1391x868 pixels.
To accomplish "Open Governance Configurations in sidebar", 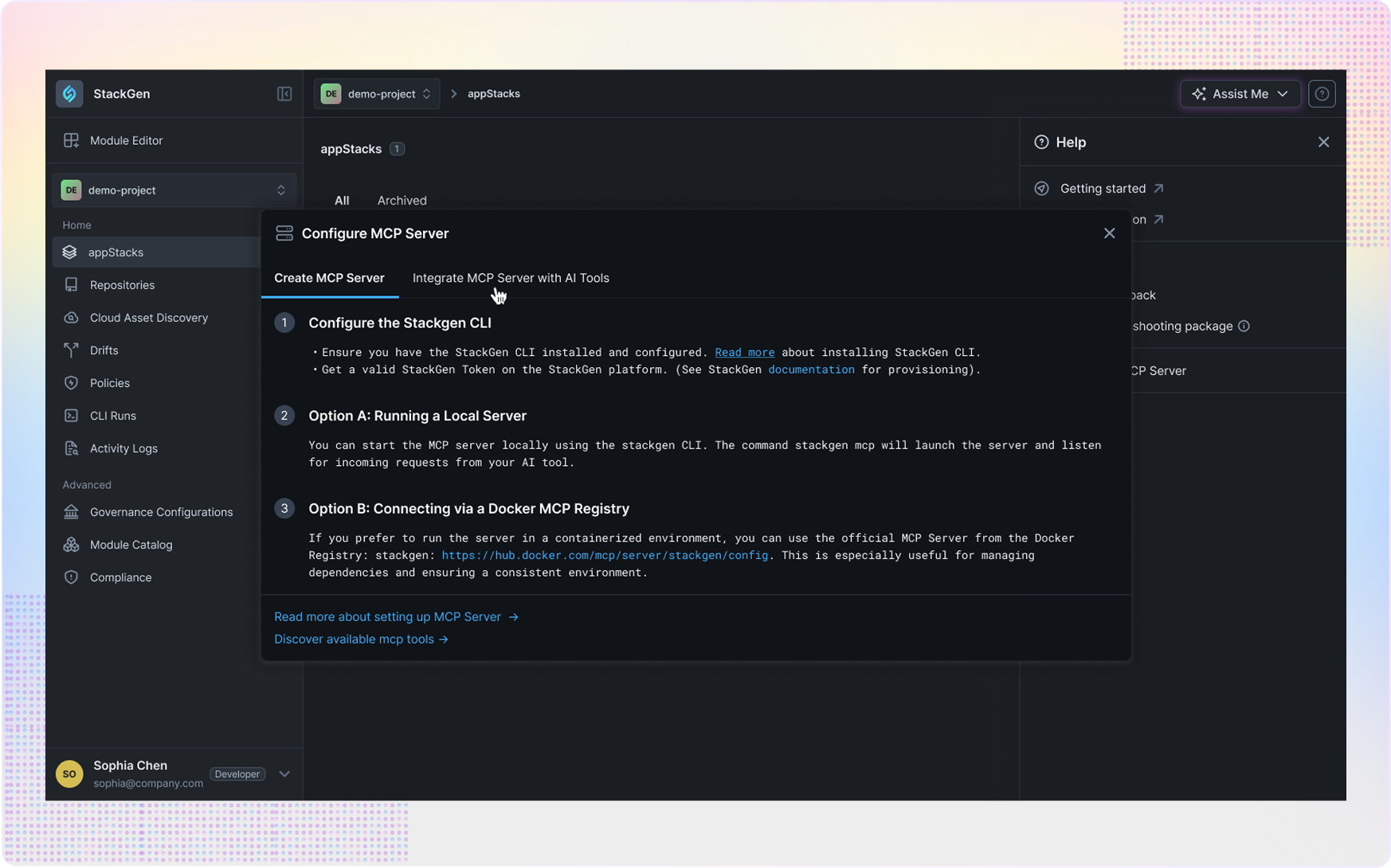I will [x=161, y=512].
